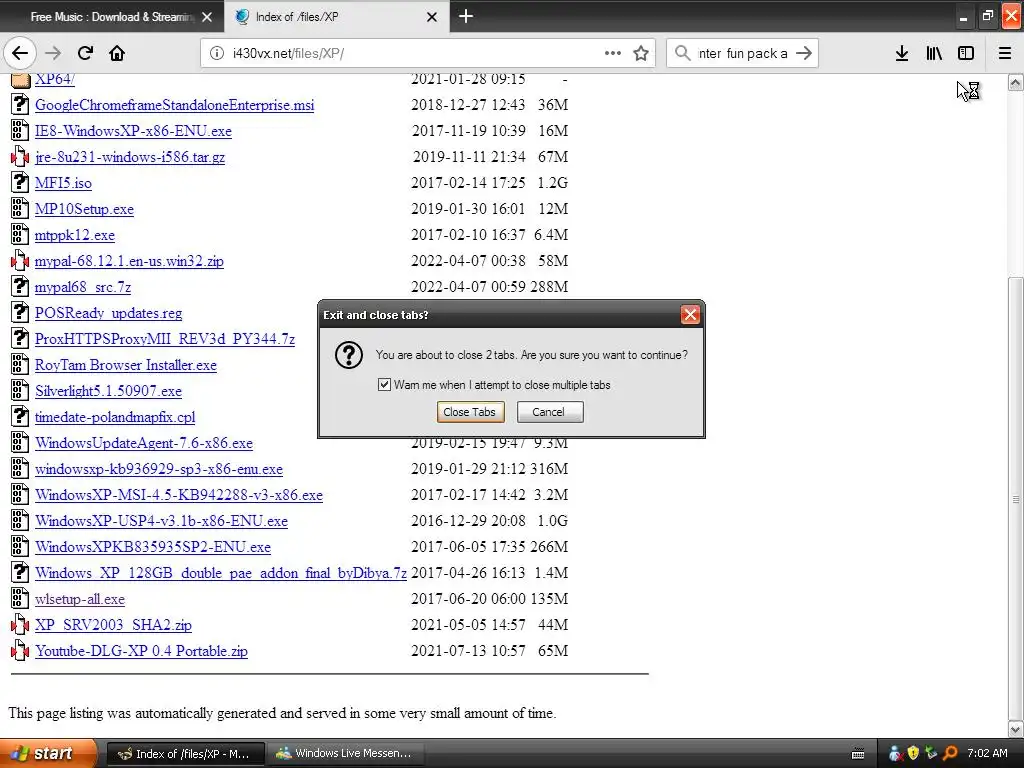Viewport: 1024px width, 768px height.
Task: Click the folder icon beside XP64/
Action: (20, 80)
